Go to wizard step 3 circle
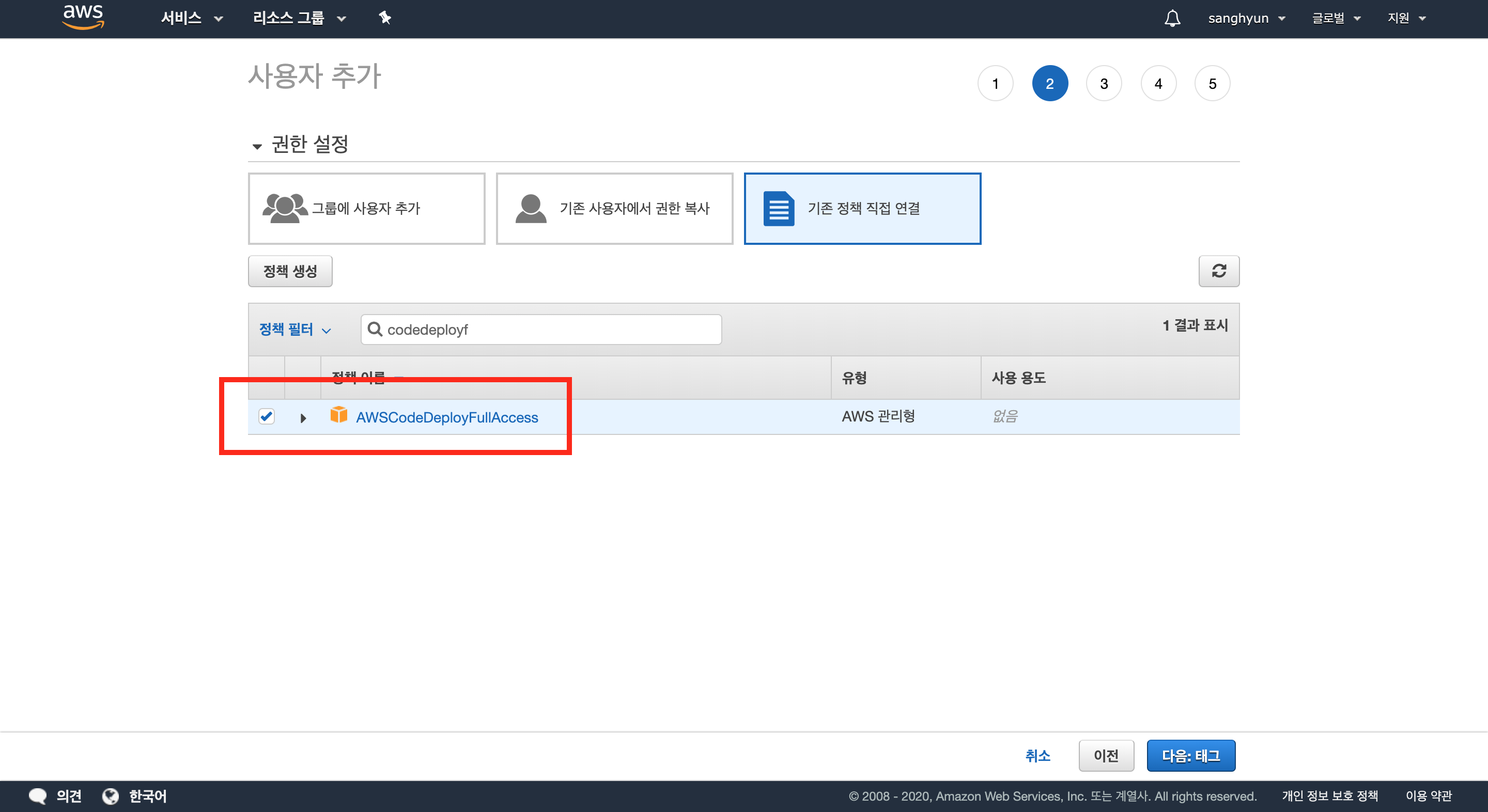 pyautogui.click(x=1103, y=84)
